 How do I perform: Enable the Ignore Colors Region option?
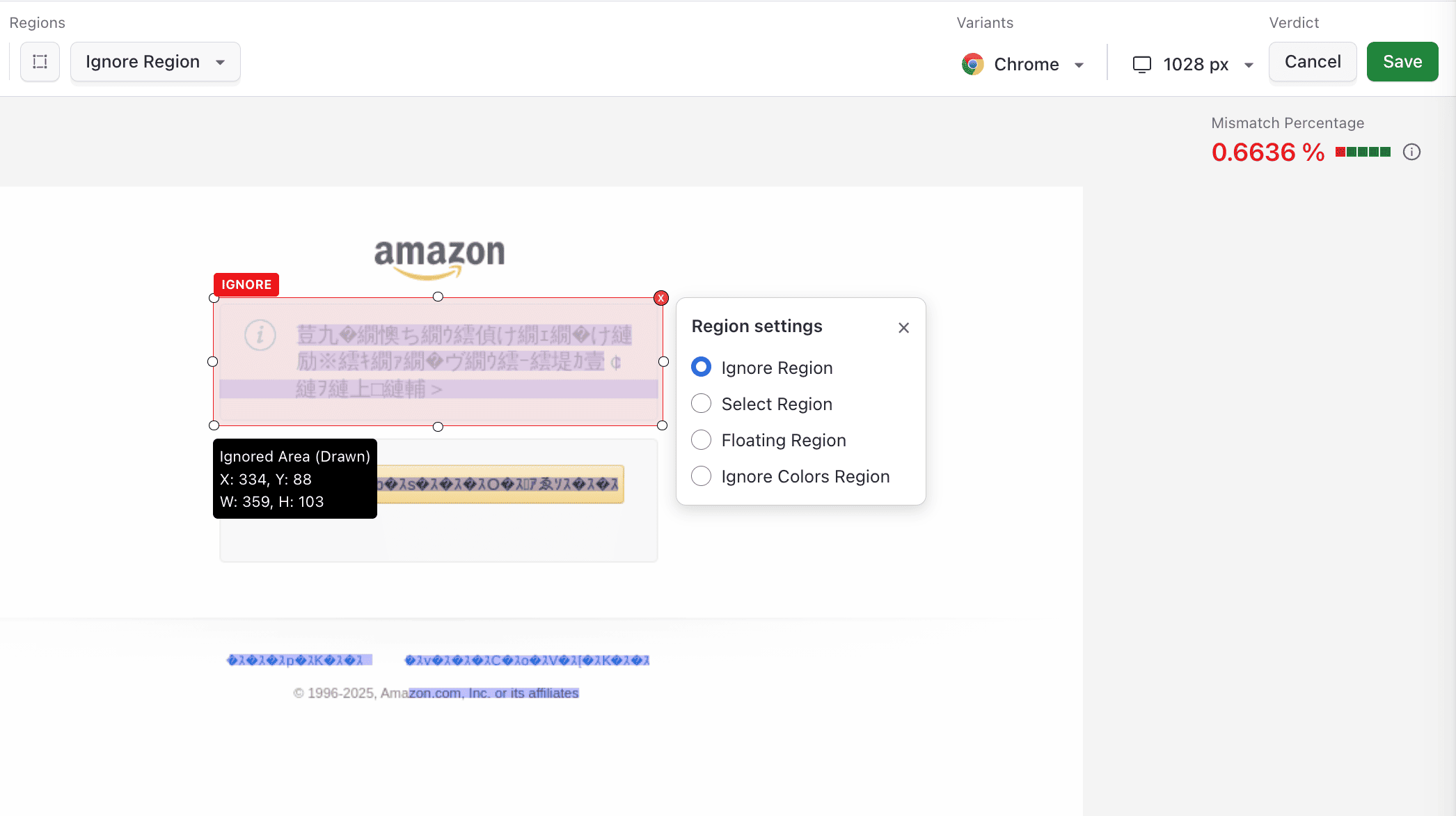[701, 476]
